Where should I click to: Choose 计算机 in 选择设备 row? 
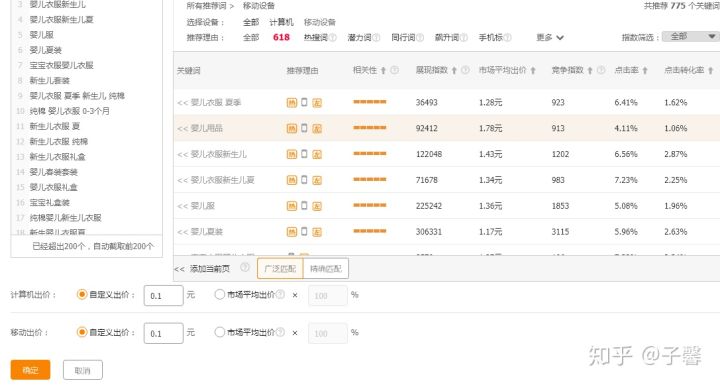pyautogui.click(x=281, y=22)
